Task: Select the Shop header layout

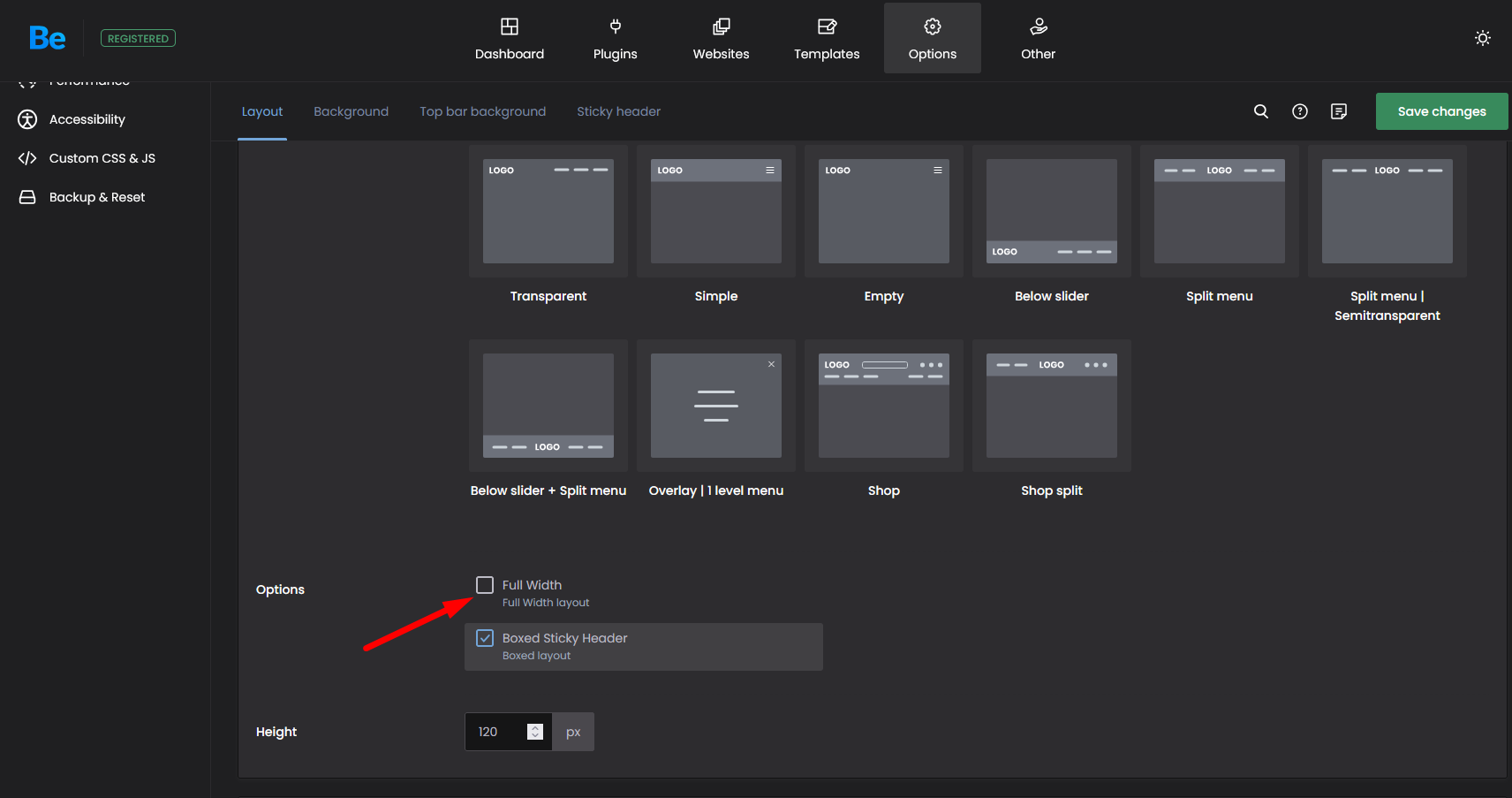Action: pyautogui.click(x=884, y=406)
